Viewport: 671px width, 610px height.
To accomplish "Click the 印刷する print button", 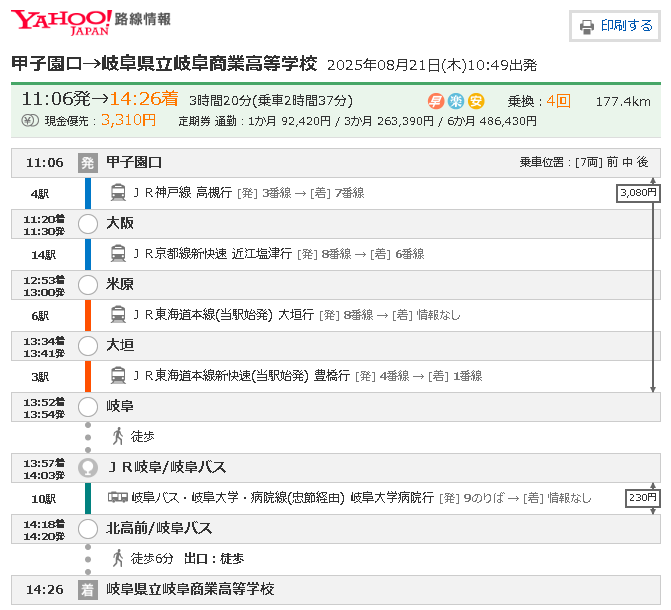I will click(x=615, y=26).
